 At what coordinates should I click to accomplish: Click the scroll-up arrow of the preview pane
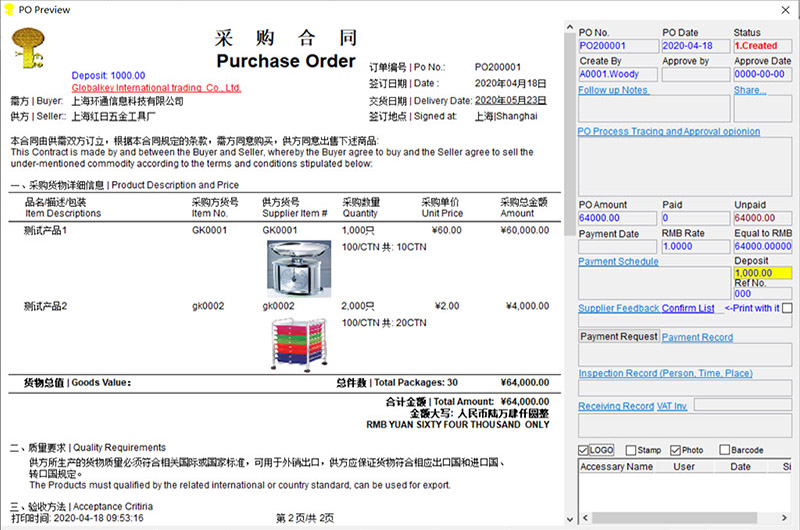click(569, 25)
